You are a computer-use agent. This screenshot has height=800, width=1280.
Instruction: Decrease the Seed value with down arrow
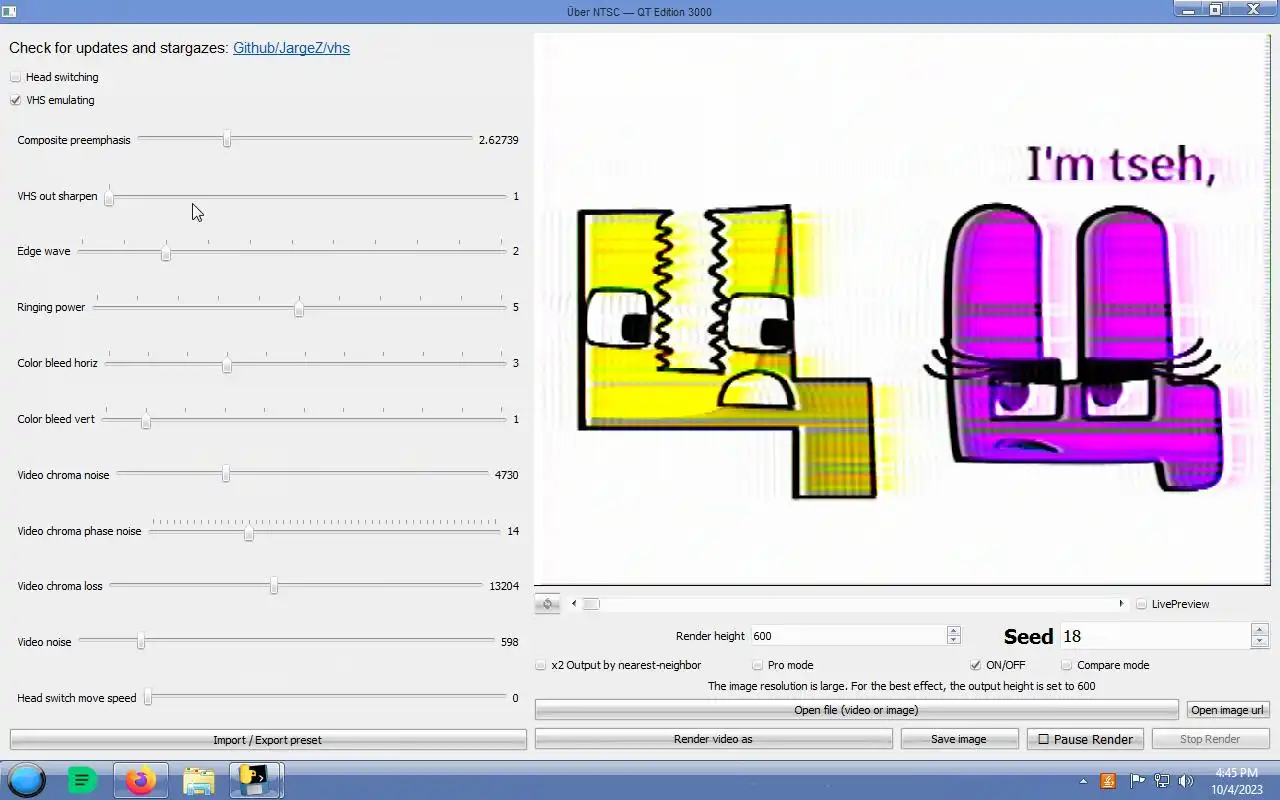point(1259,642)
